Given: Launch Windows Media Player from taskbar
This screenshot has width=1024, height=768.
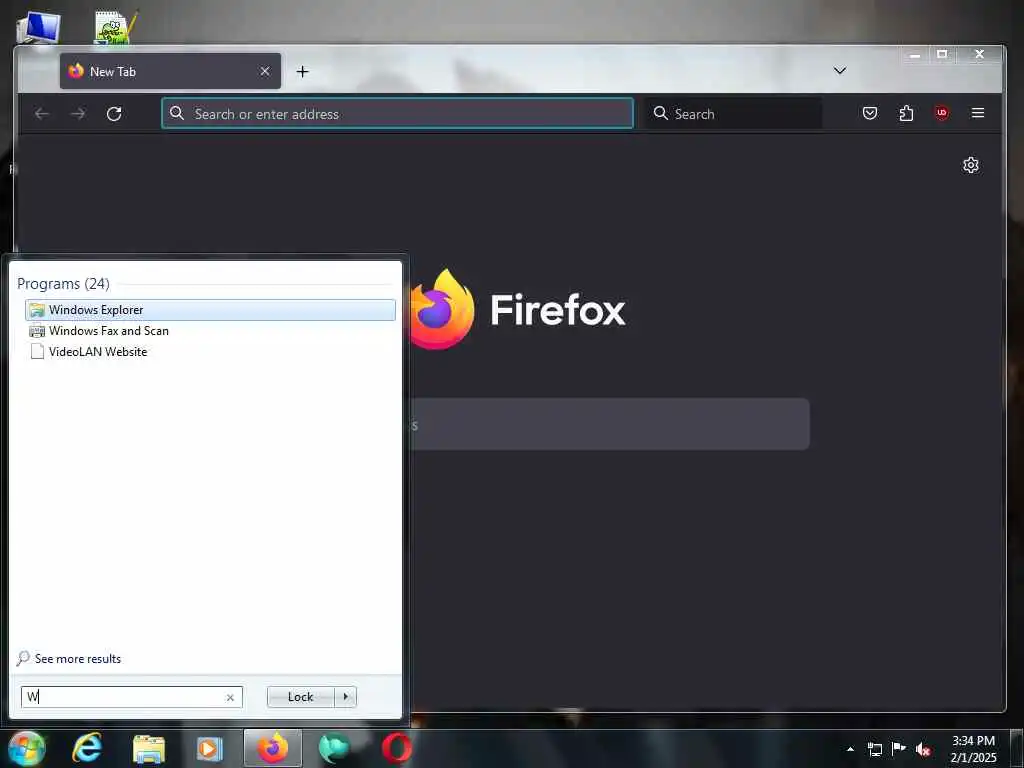Looking at the screenshot, I should [210, 748].
